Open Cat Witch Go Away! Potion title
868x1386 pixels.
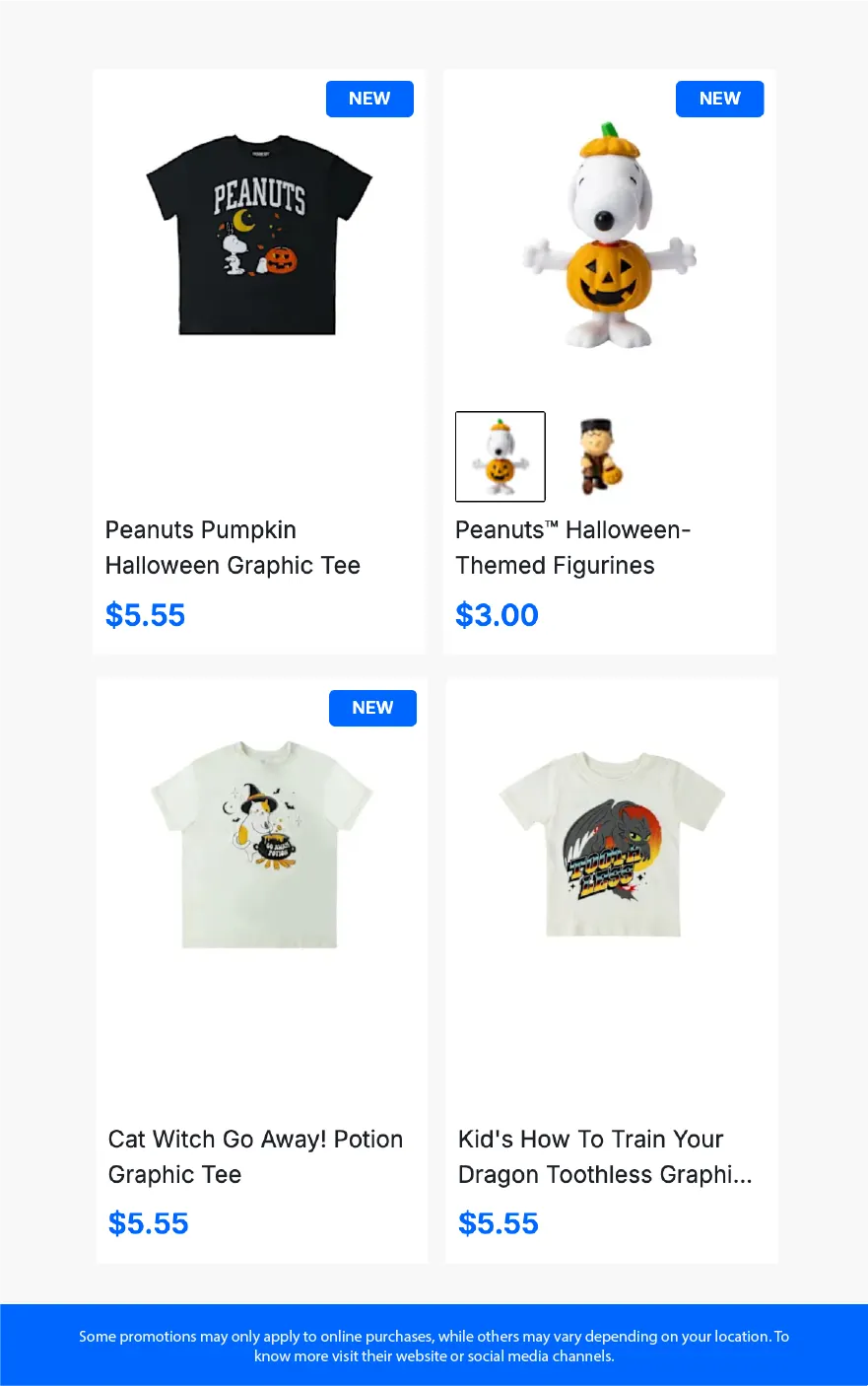255,1156
